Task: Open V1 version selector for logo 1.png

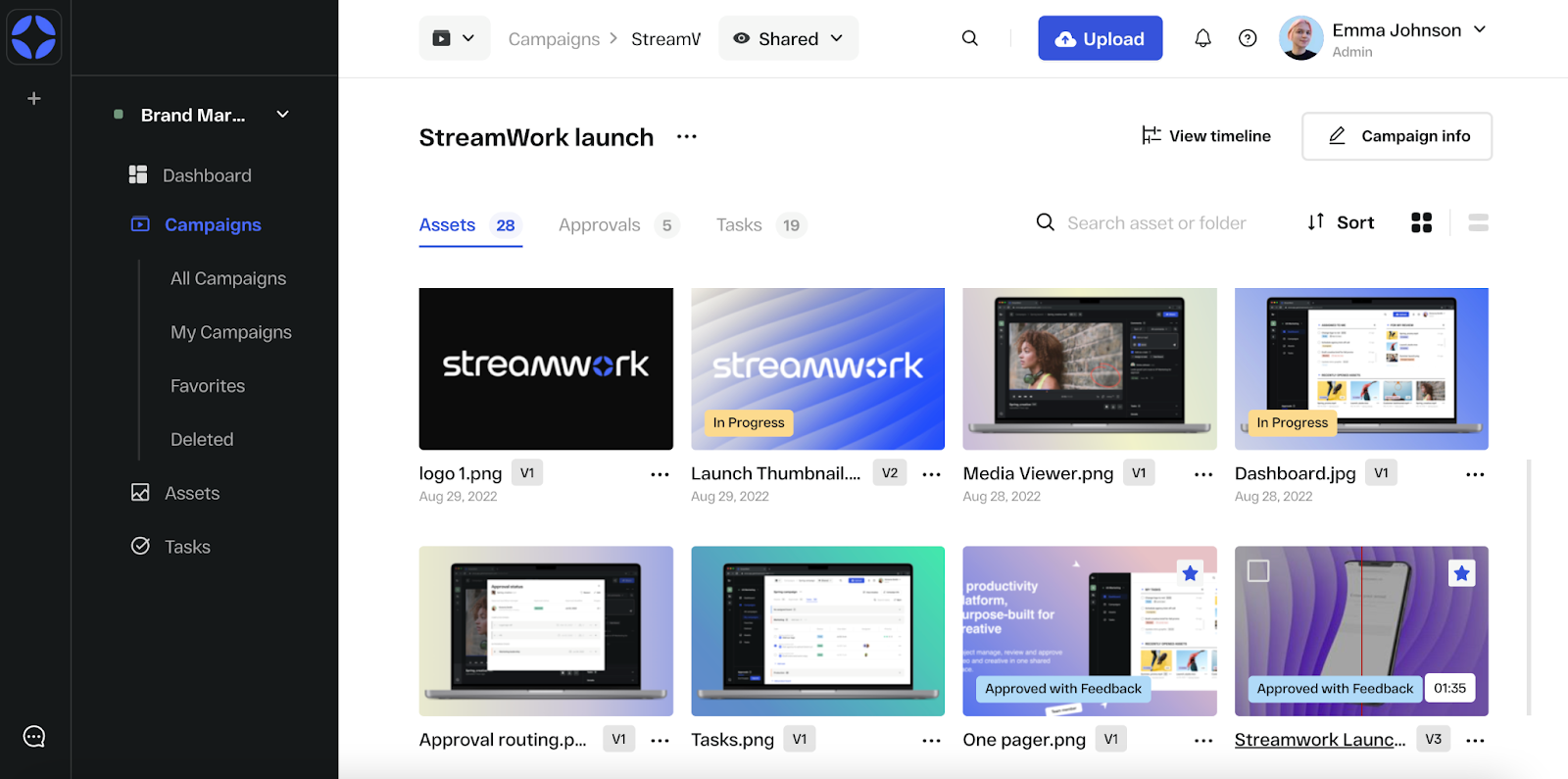Action: pyautogui.click(x=527, y=473)
